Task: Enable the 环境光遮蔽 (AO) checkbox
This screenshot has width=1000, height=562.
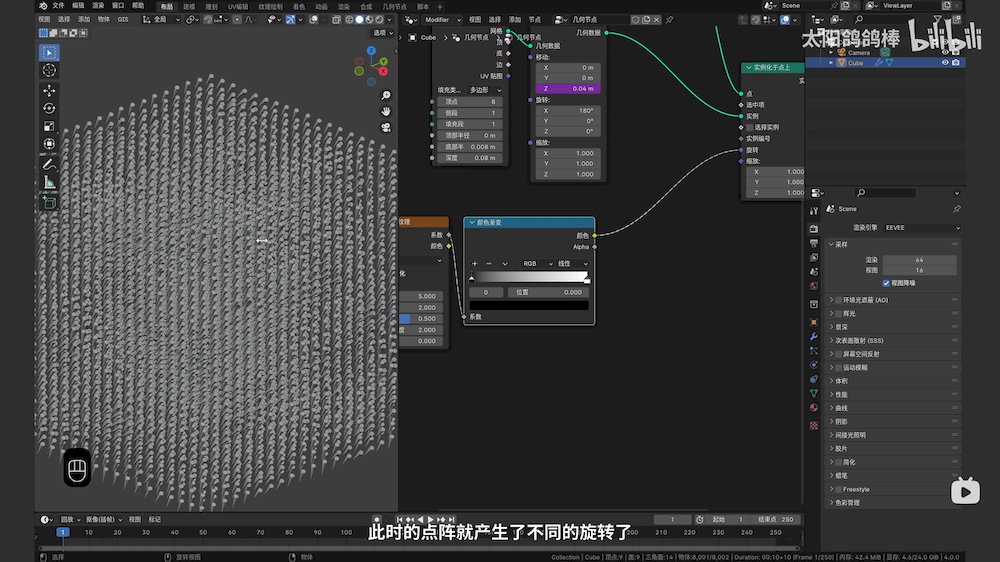Action: click(839, 300)
